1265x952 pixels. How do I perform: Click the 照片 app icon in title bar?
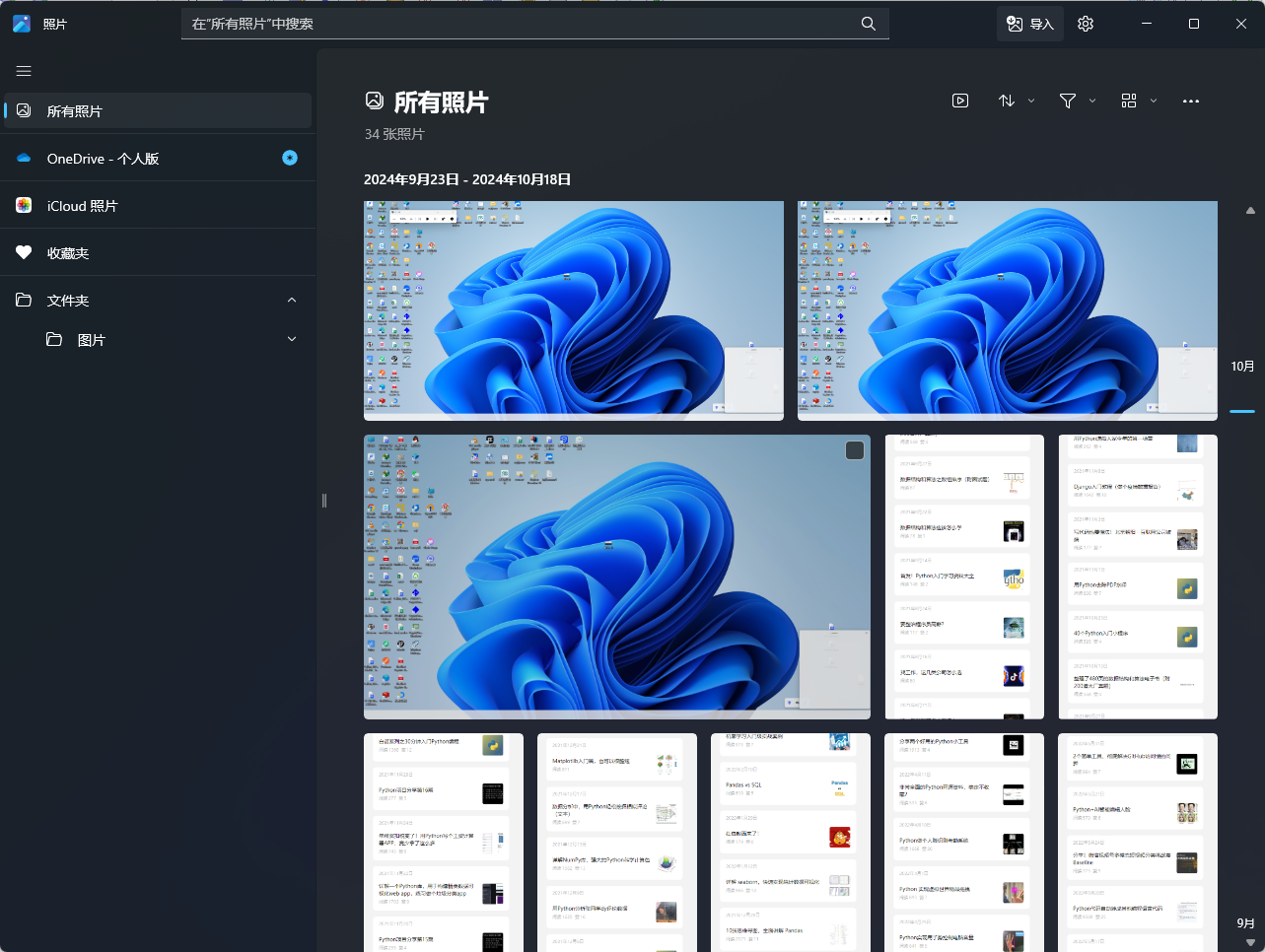(x=22, y=24)
